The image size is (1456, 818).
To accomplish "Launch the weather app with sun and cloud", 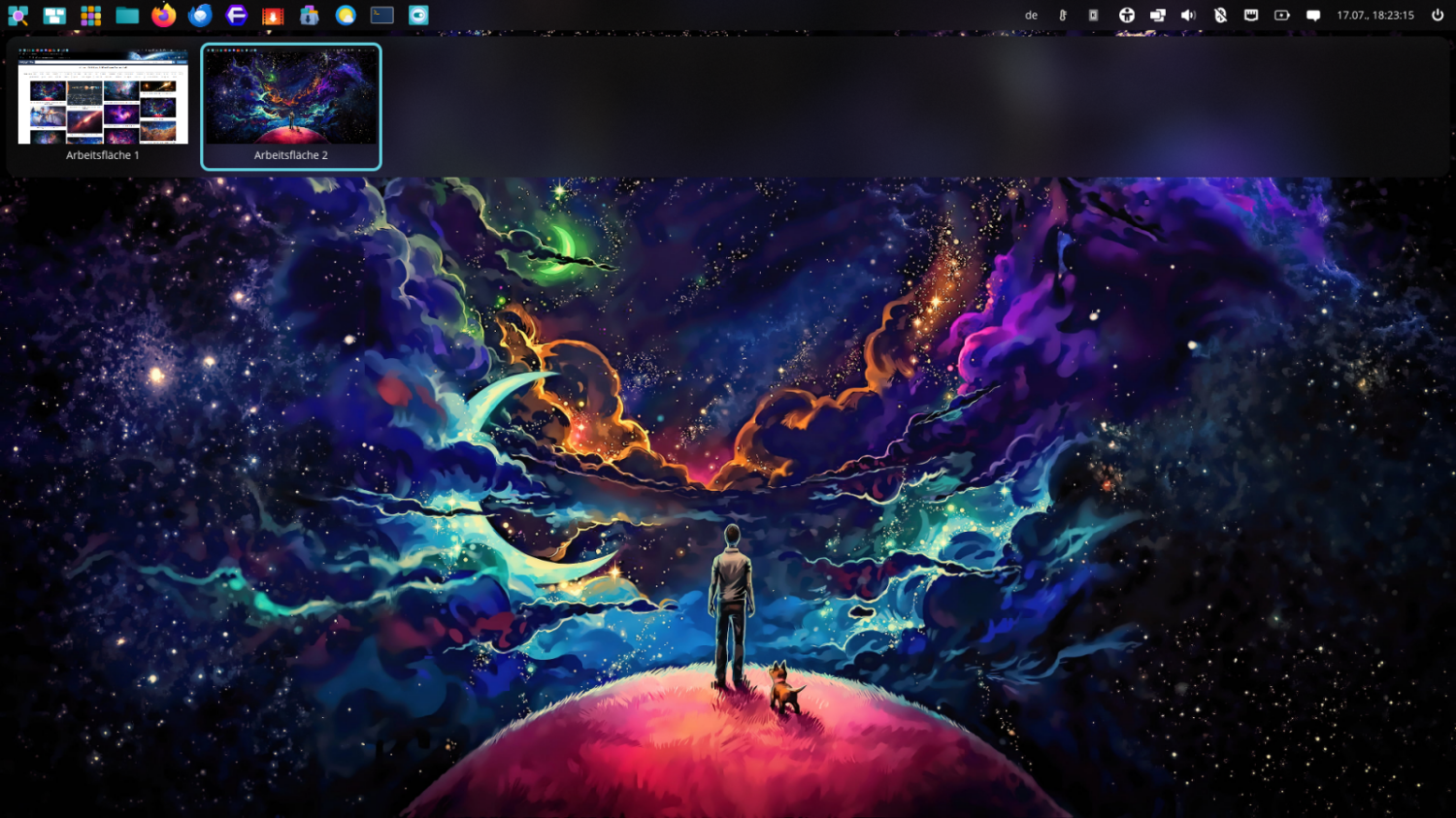I will point(346,16).
